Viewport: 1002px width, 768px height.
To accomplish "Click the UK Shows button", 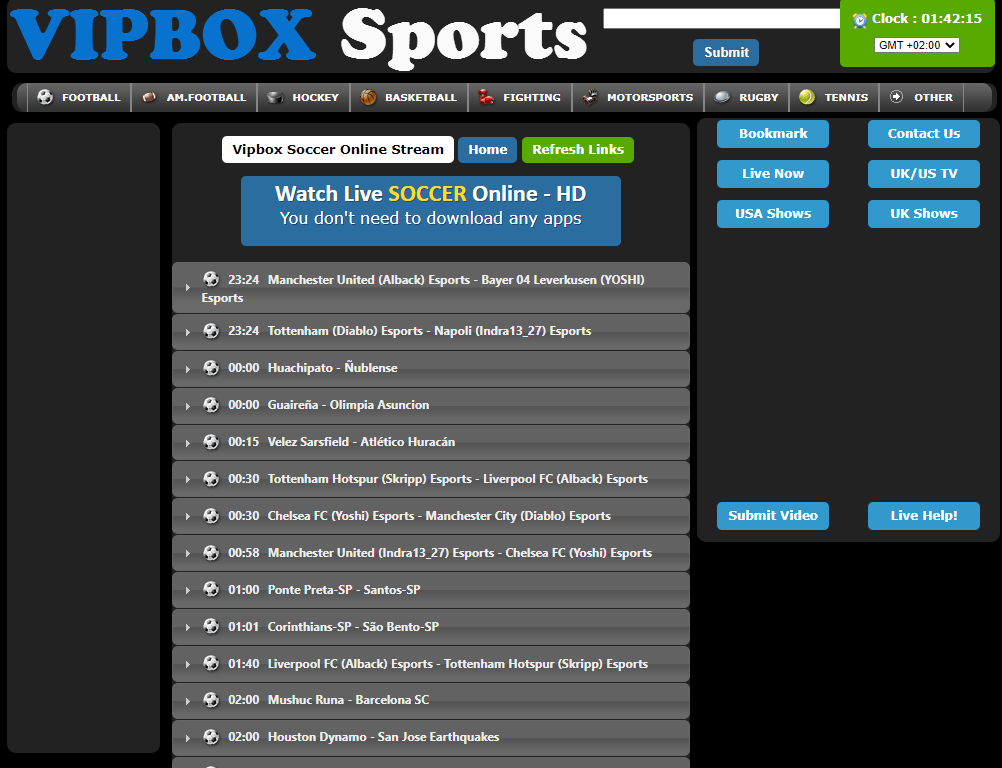I will click(x=923, y=214).
